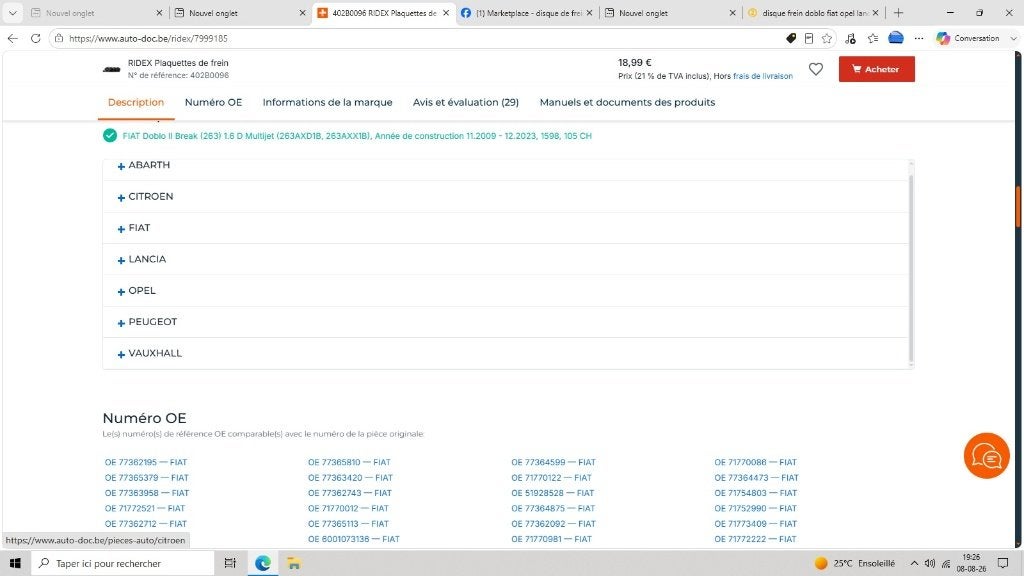Open notifications center icon
The image size is (1024, 576).
(1003, 563)
